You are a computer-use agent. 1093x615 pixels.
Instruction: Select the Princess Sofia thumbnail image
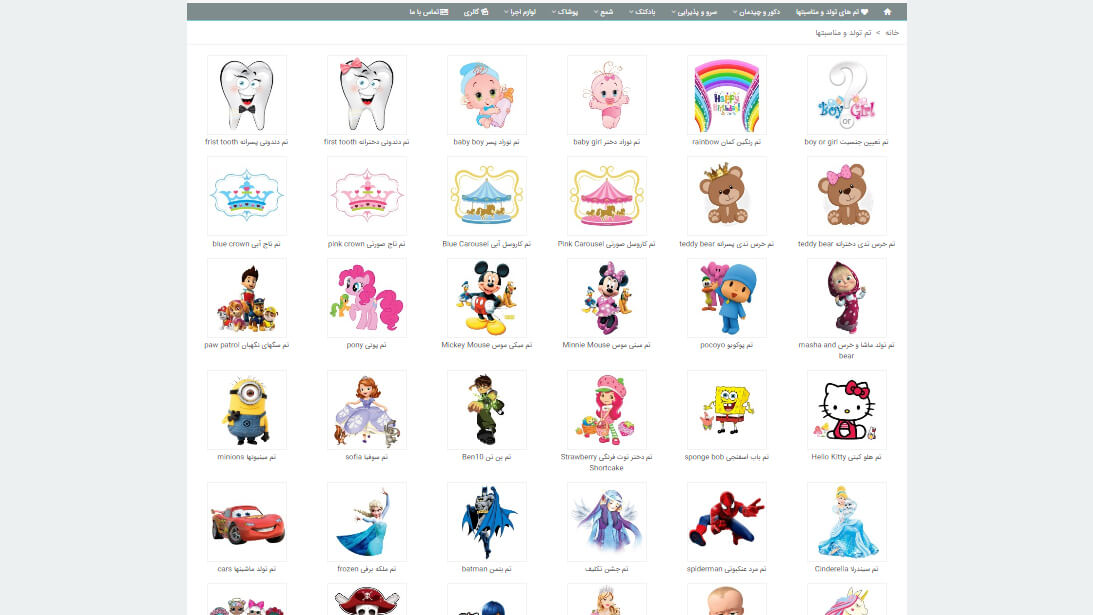click(367, 410)
